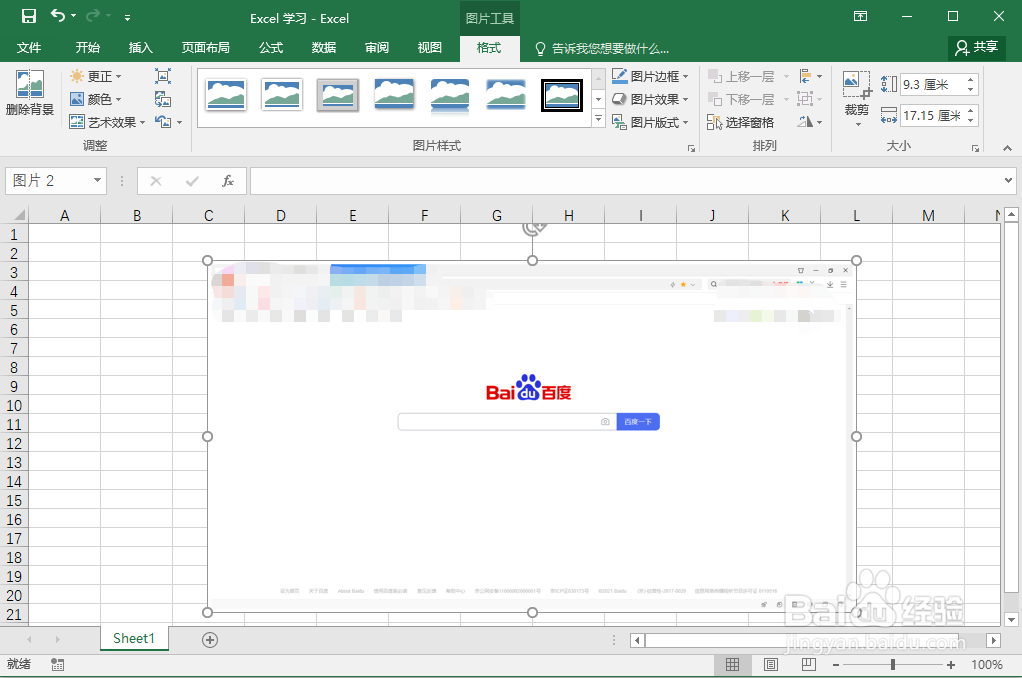The height and width of the screenshot is (678, 1022).
Task: Switch to the 视图 View tab
Action: [x=430, y=48]
